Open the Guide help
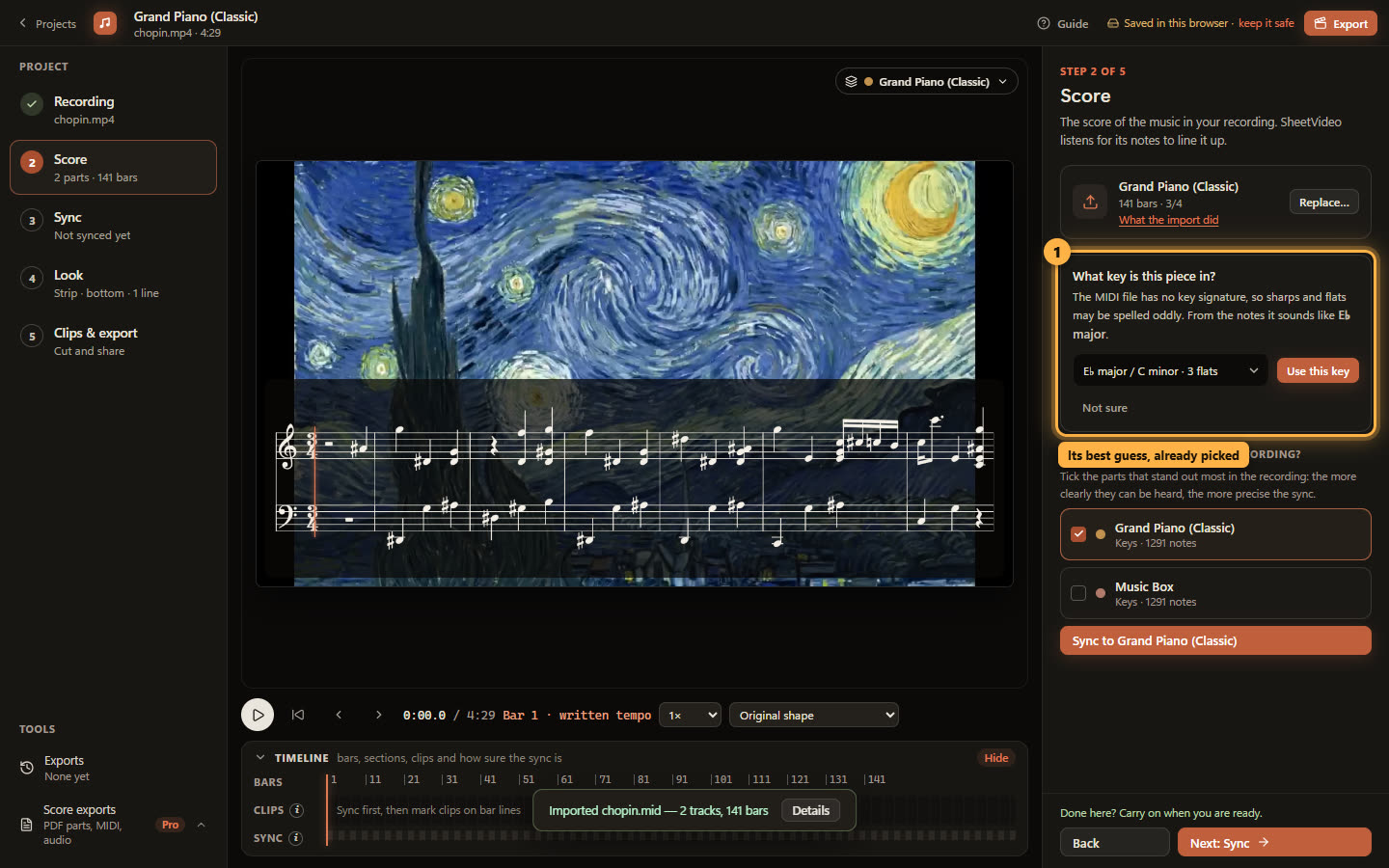The height and width of the screenshot is (868, 1389). click(1063, 24)
